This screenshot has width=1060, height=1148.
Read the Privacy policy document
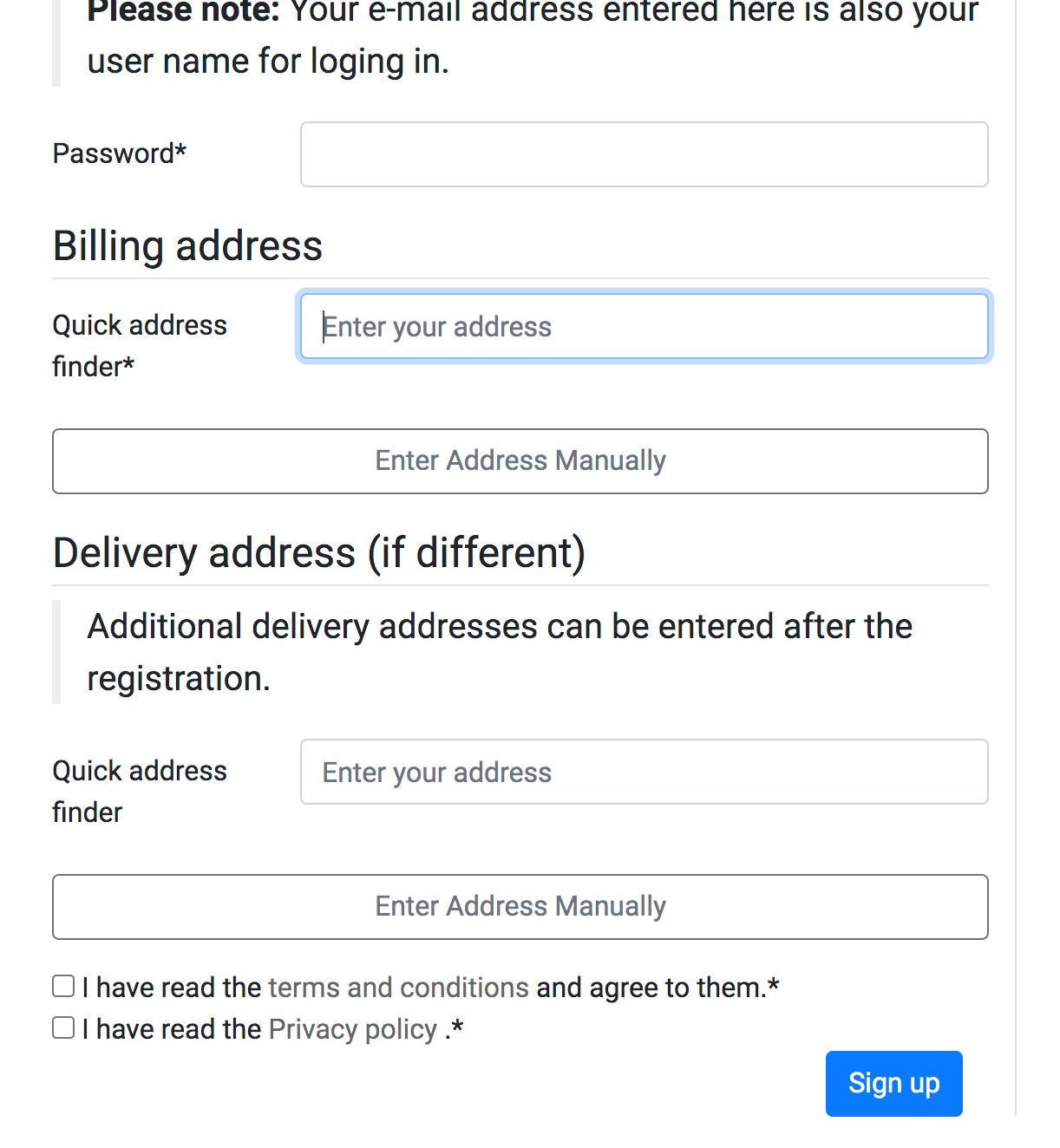point(352,1029)
